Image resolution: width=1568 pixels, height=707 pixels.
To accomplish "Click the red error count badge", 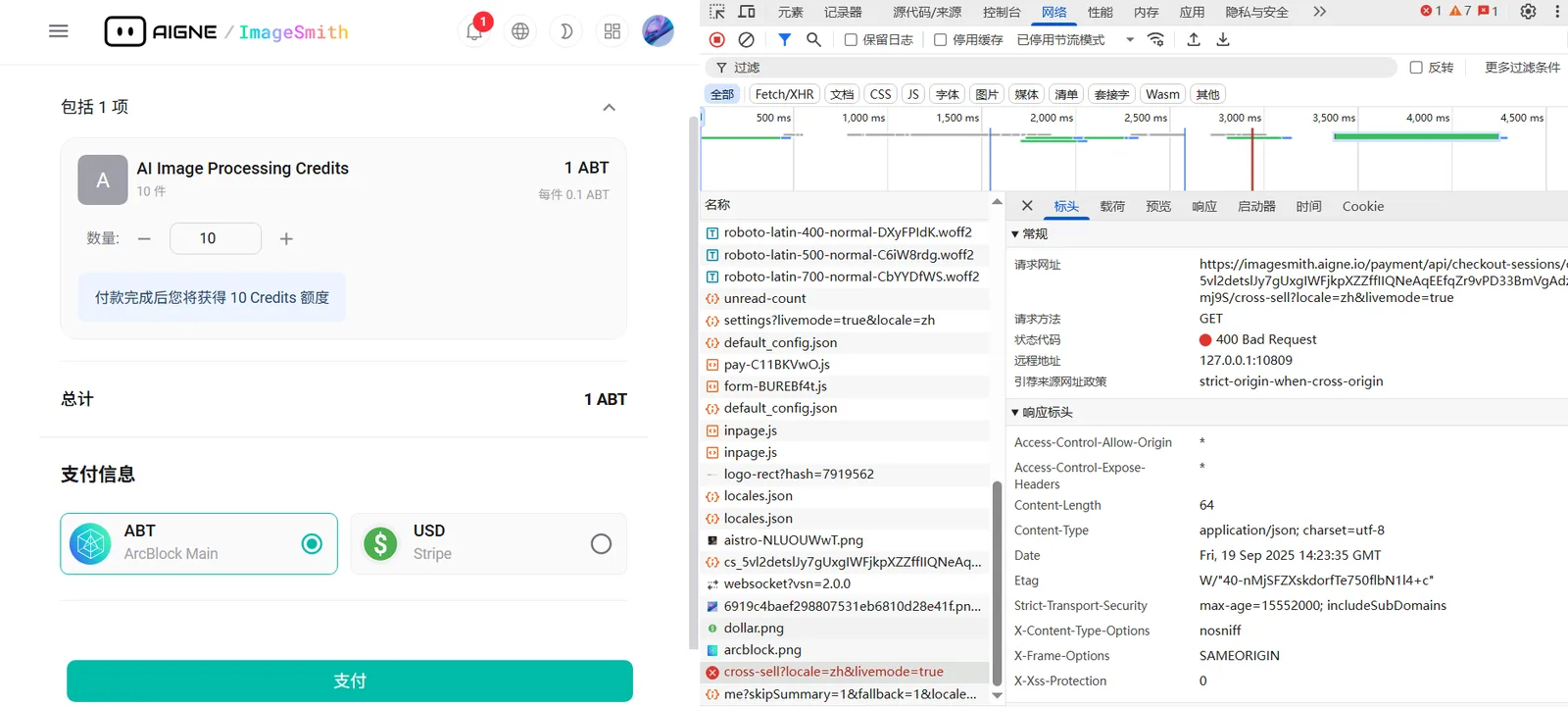I will [x=1431, y=12].
